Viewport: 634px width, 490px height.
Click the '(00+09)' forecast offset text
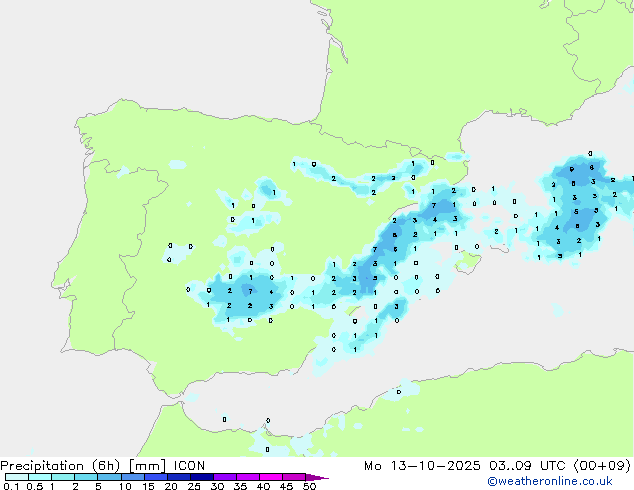(602, 466)
